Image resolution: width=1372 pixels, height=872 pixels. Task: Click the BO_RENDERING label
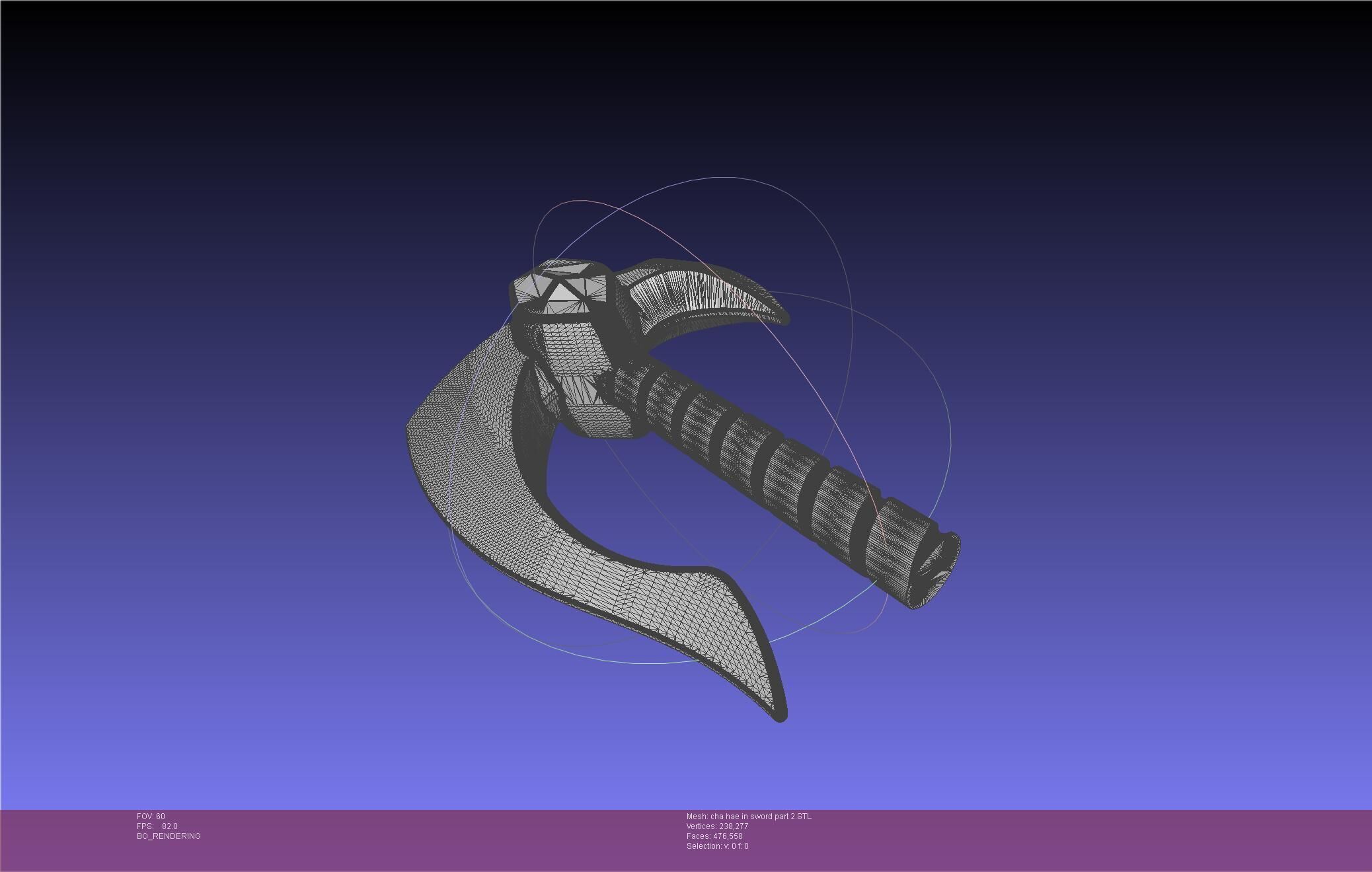pos(169,836)
